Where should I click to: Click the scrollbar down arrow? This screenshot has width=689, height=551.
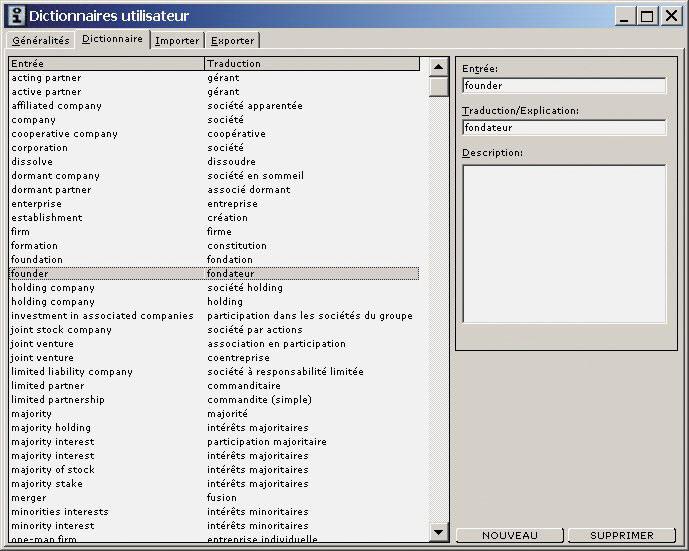pyautogui.click(x=438, y=532)
